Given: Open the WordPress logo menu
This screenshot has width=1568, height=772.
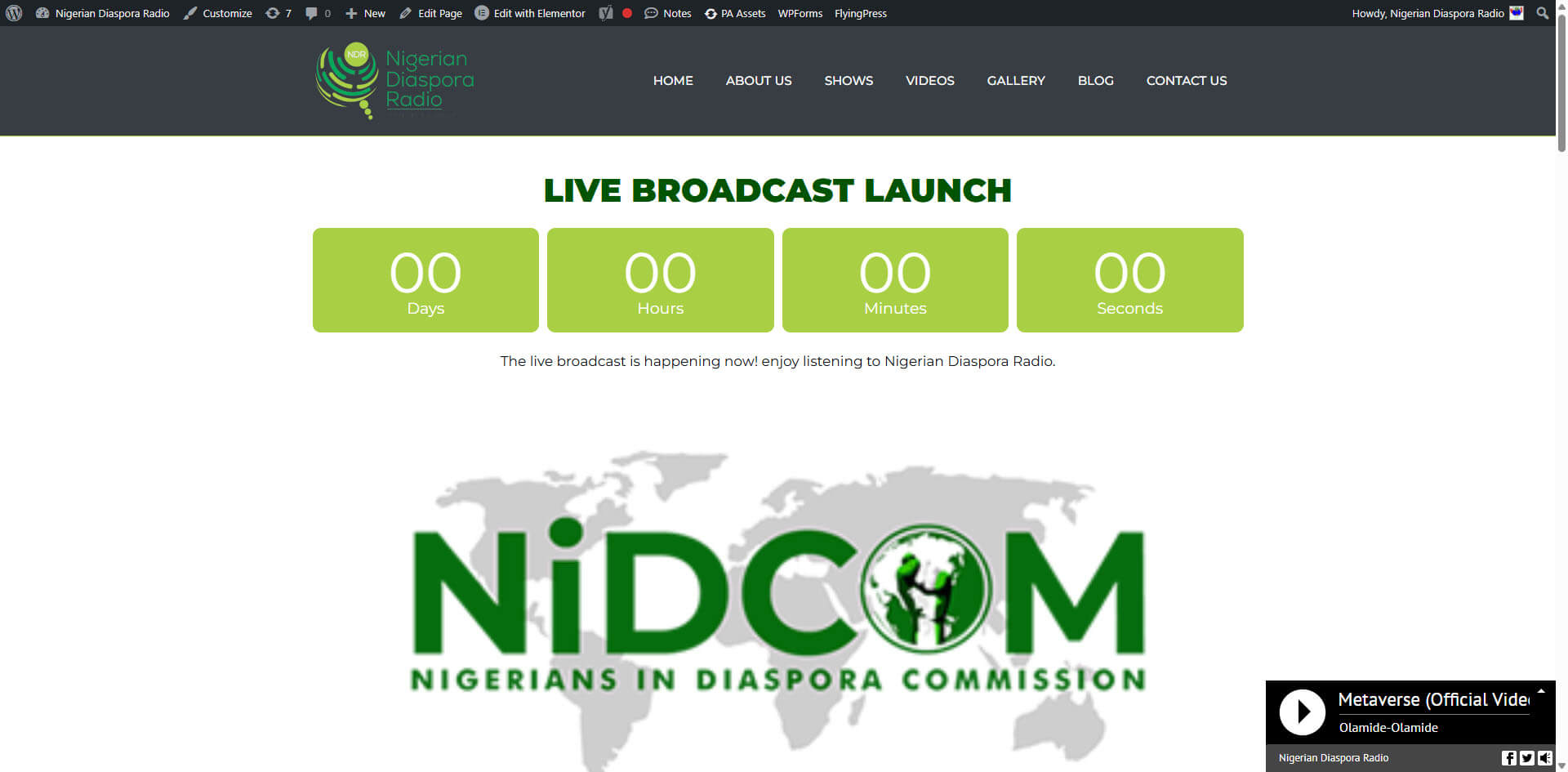Looking at the screenshot, I should [14, 13].
